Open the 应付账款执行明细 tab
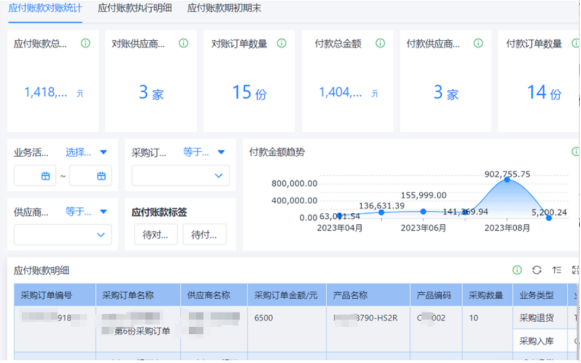 (135, 8)
